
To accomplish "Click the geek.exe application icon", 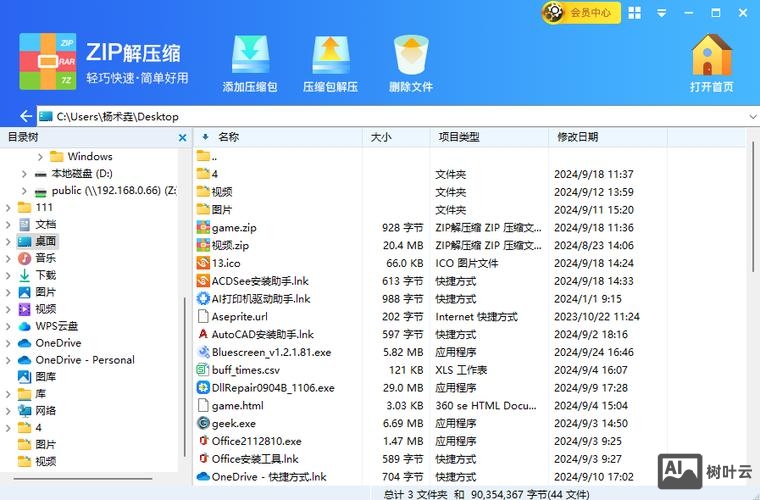I will click(203, 423).
